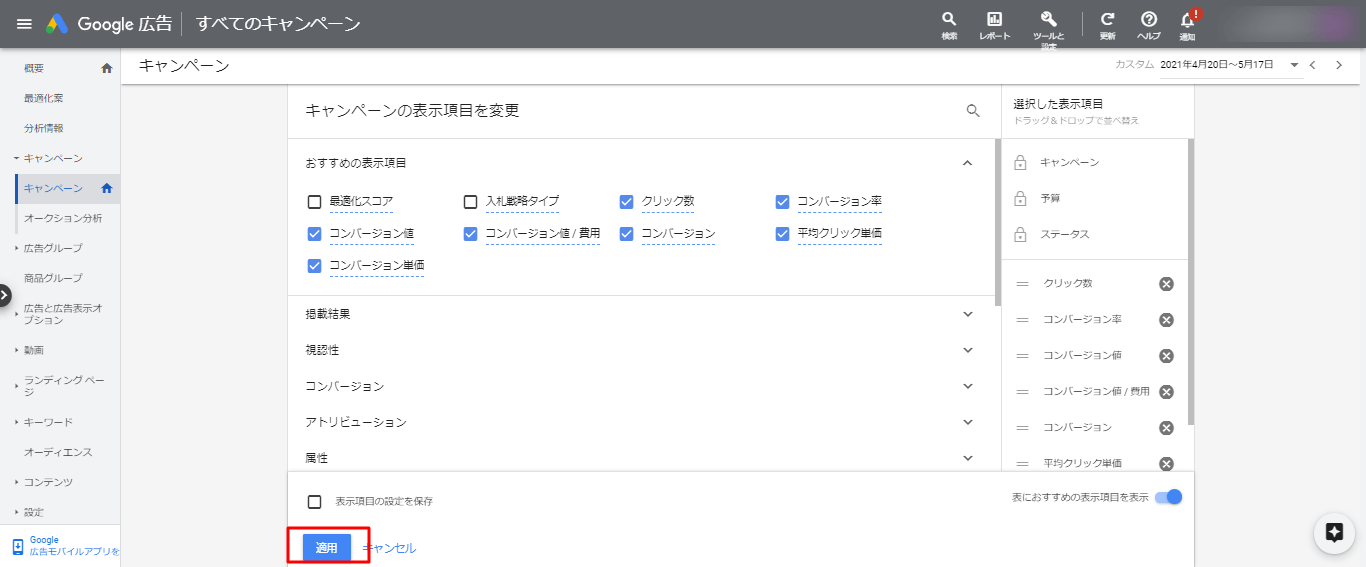Expand the コンバージョン section chevron
The width and height of the screenshot is (1366, 567).
(967, 386)
